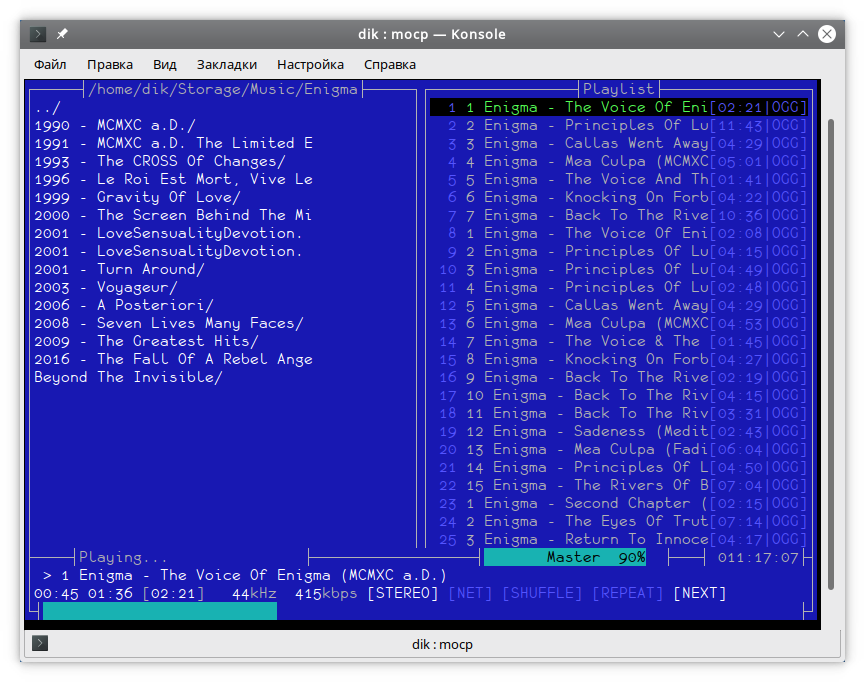This screenshot has height=682, width=865.
Task: Click the Master 90% volume bar
Action: pyautogui.click(x=565, y=557)
